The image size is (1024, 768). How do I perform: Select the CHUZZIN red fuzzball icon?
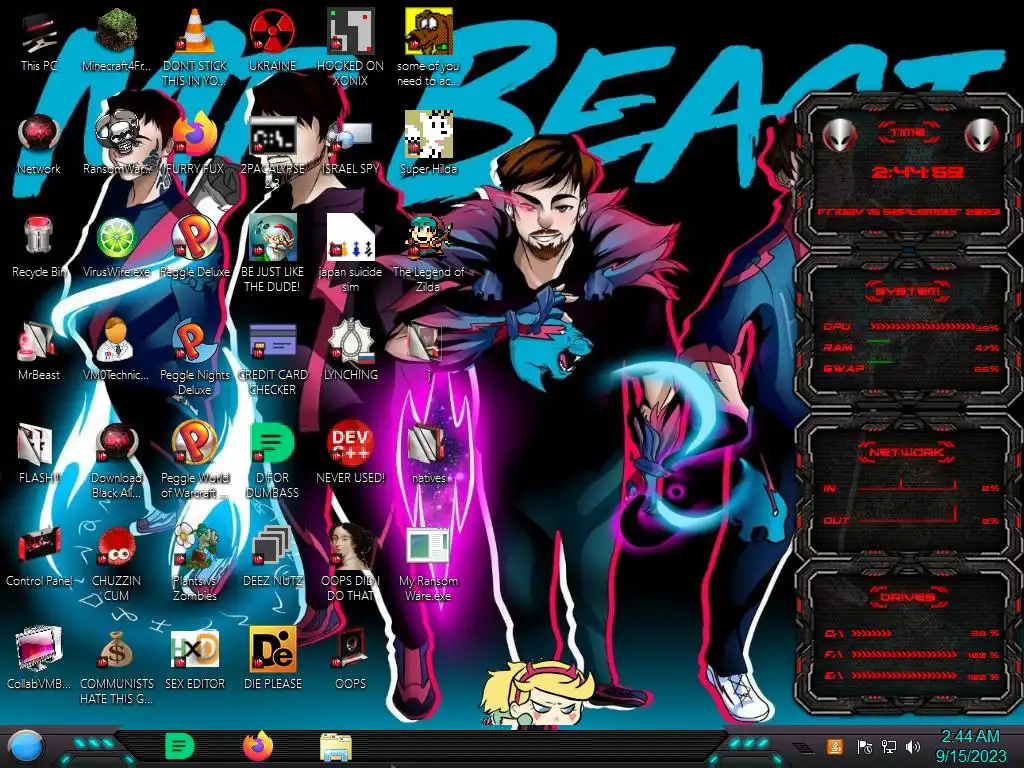pyautogui.click(x=116, y=547)
